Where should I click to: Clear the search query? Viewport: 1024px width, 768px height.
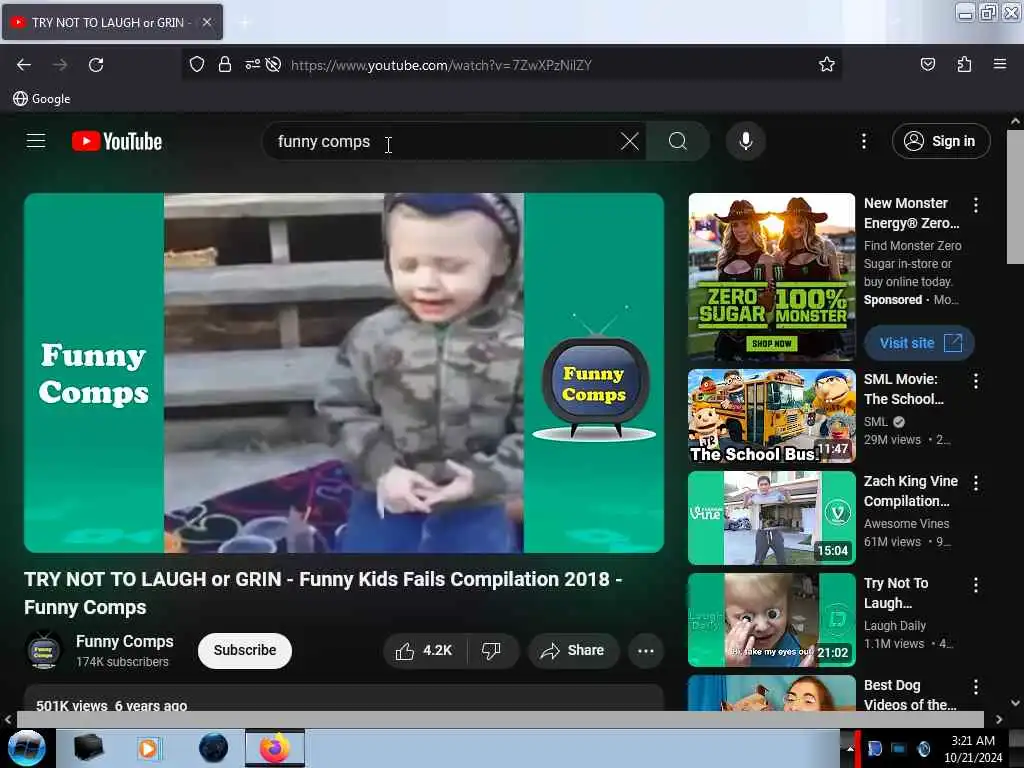click(x=630, y=141)
